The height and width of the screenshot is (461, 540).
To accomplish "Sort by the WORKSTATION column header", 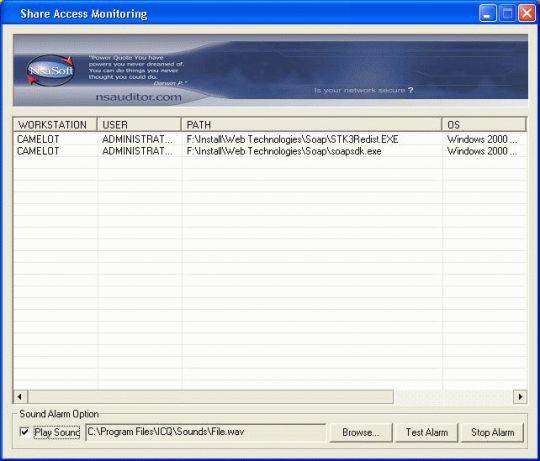I will [x=55, y=125].
